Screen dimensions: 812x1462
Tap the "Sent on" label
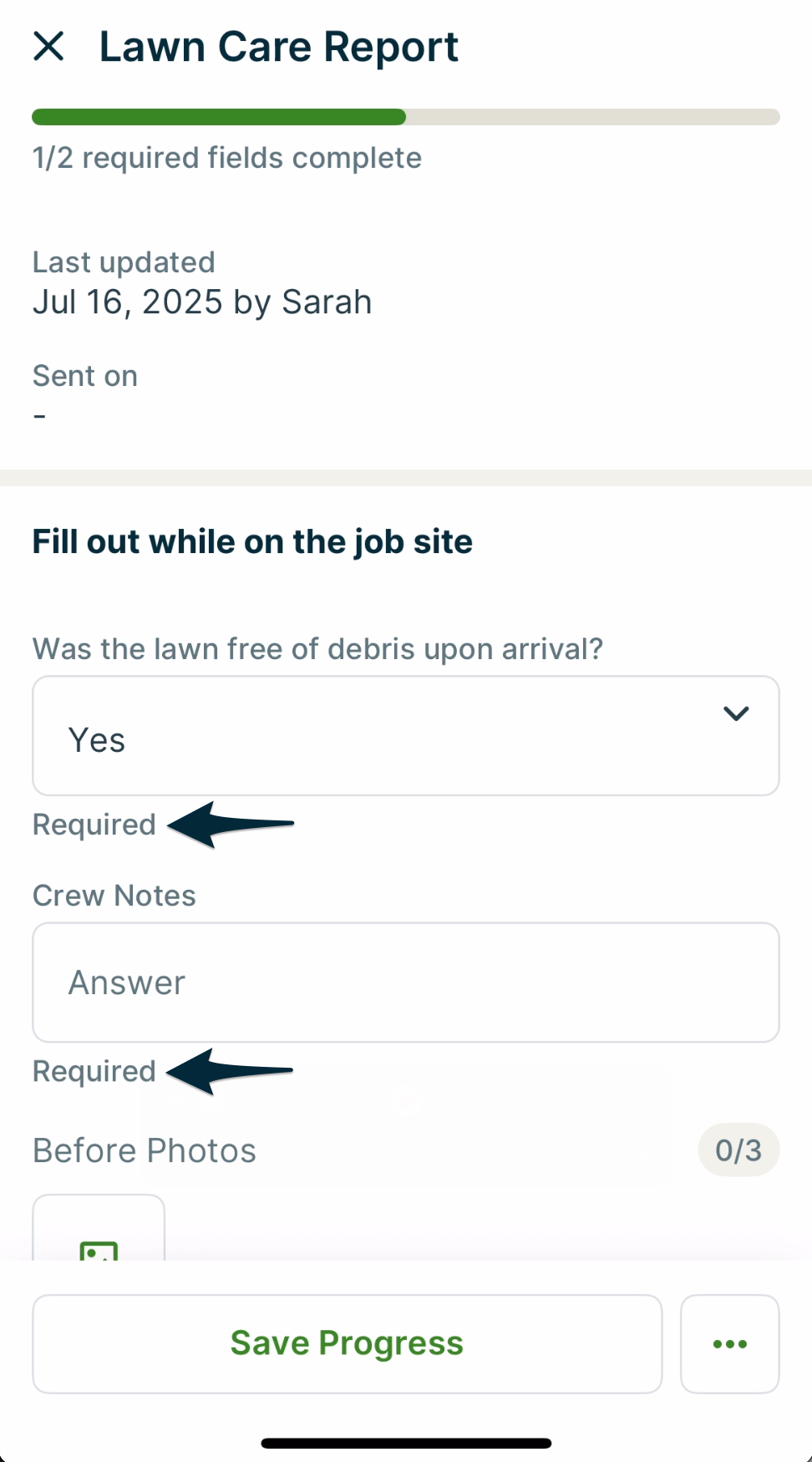click(x=85, y=376)
